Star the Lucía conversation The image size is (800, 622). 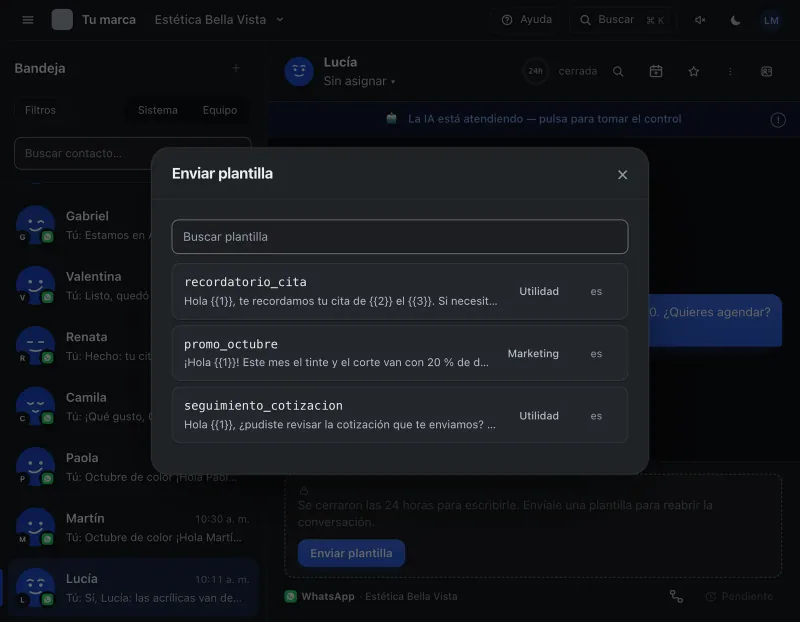[x=693, y=71]
